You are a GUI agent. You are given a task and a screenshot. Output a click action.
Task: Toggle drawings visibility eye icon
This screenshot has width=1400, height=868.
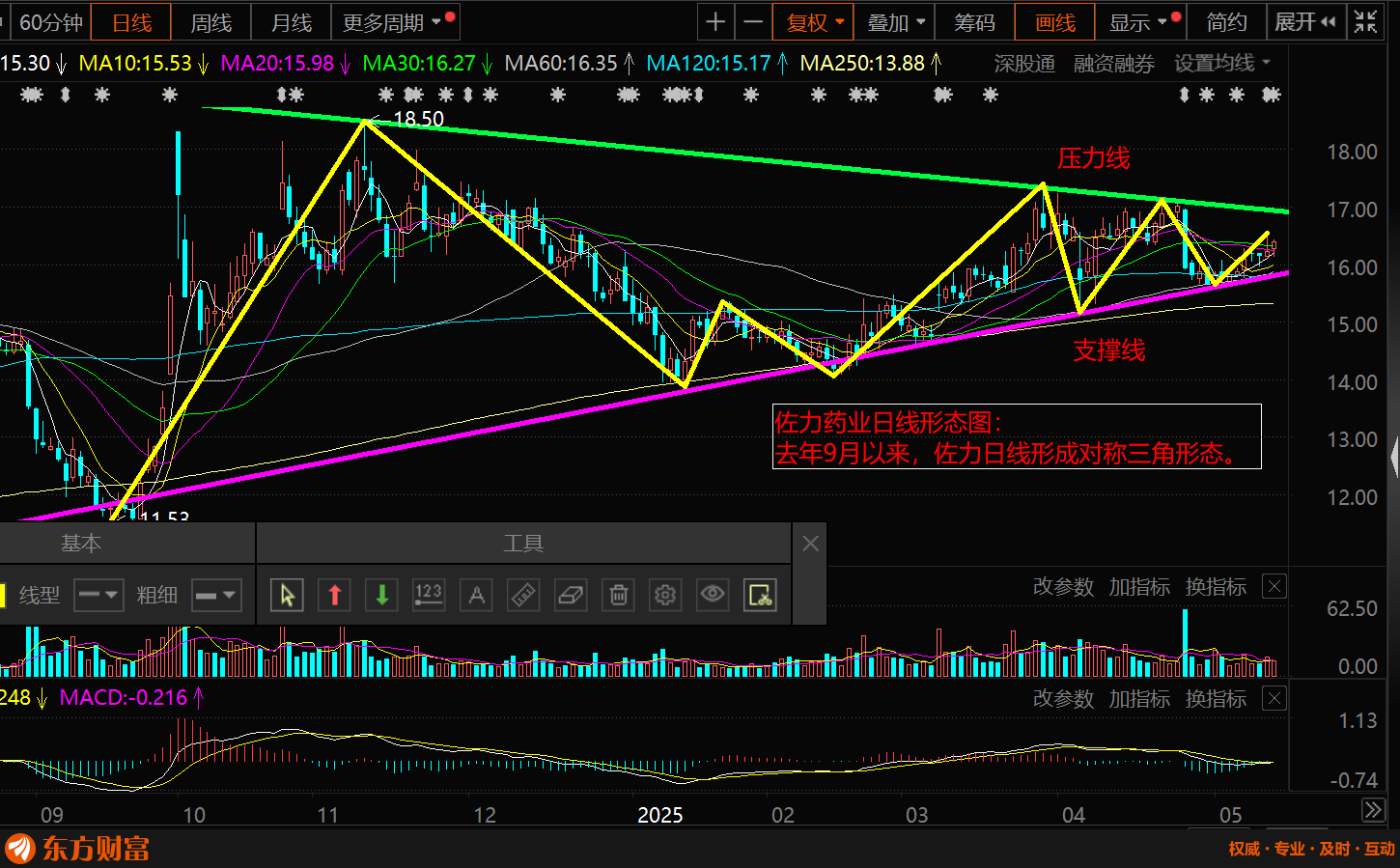[713, 595]
